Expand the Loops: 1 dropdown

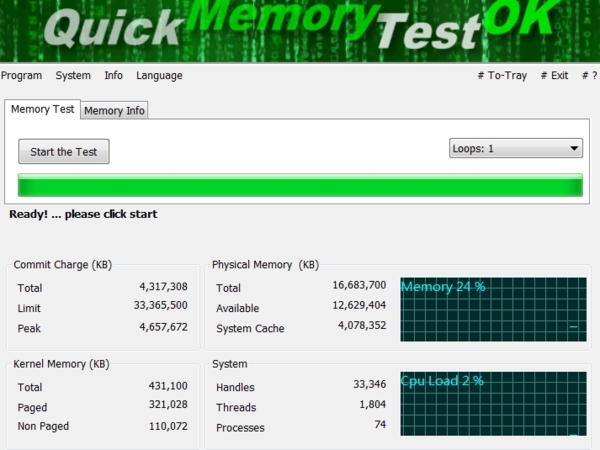point(516,148)
